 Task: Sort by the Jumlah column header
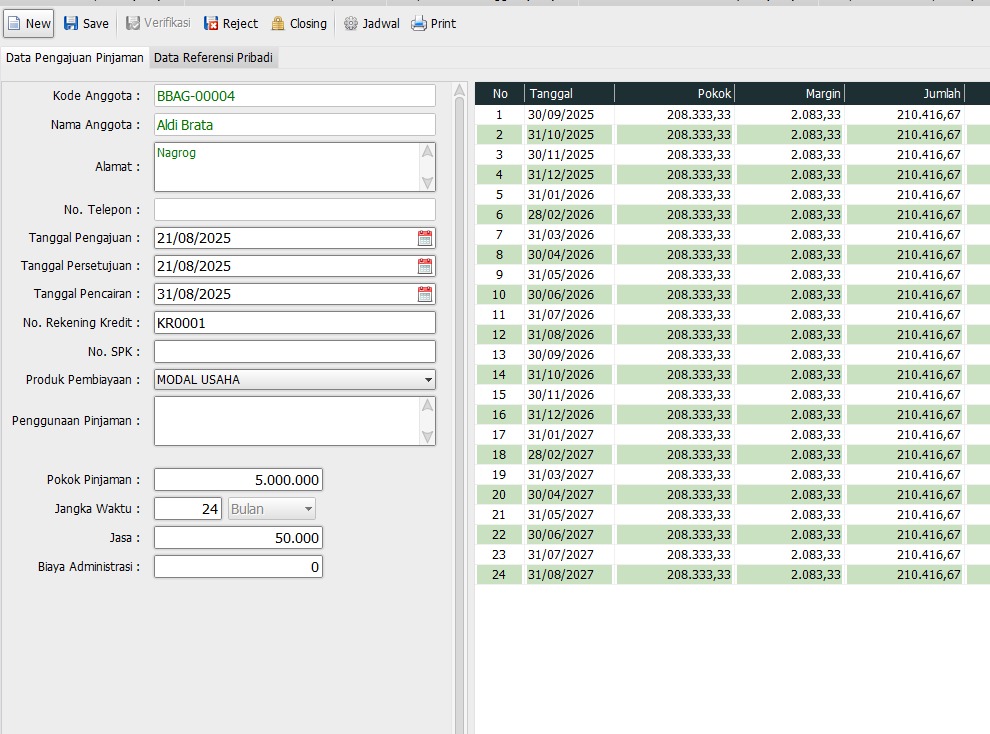coord(905,94)
